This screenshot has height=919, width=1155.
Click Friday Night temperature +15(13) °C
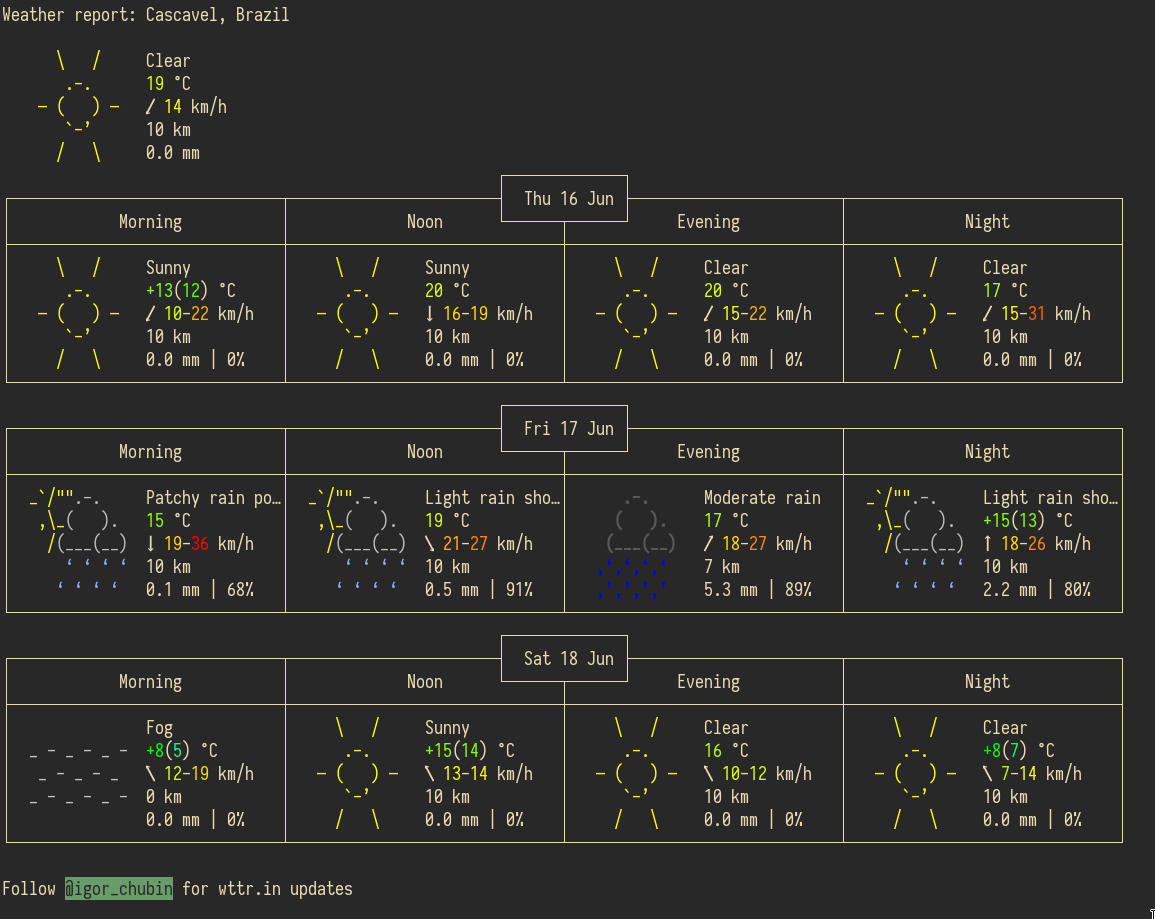[1028, 520]
